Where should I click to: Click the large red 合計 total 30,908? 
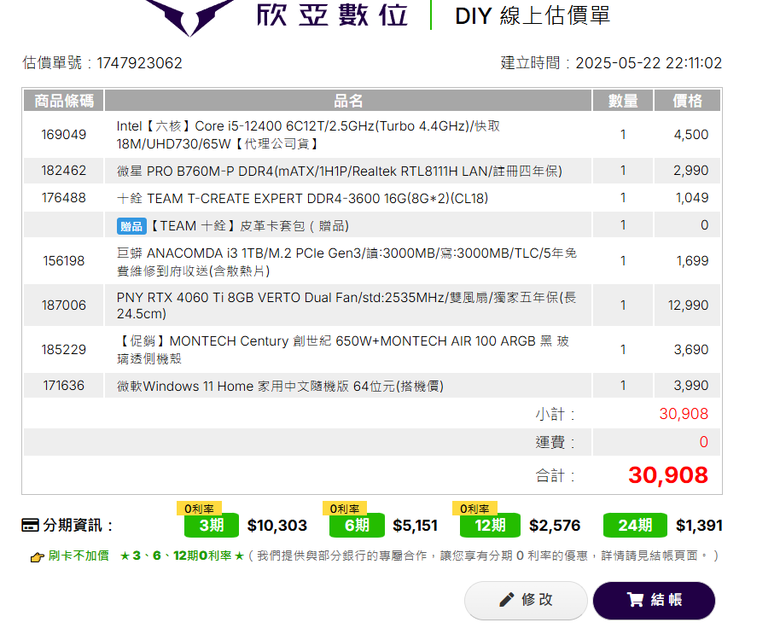pos(668,475)
